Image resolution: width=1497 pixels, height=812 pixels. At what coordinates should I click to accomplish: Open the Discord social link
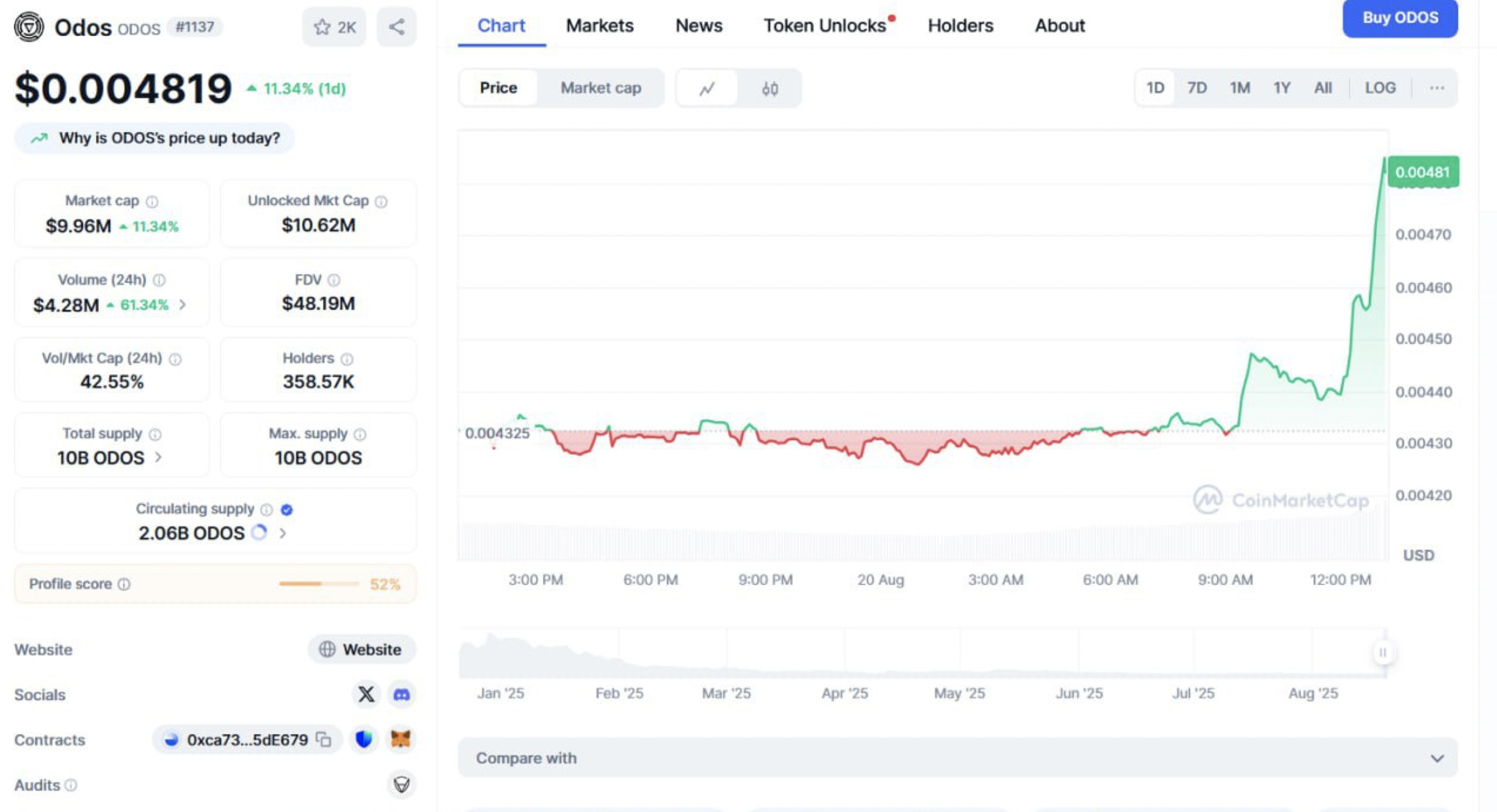[401, 694]
